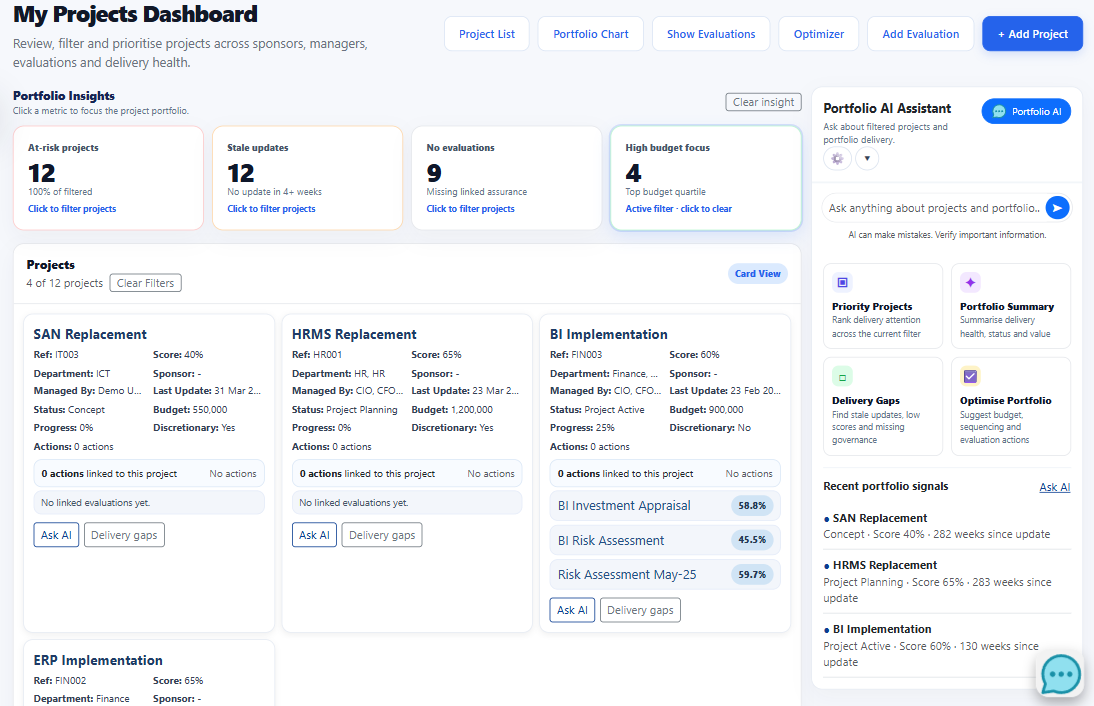The width and height of the screenshot is (1094, 706).
Task: Open the BI Implementation project title
Action: (x=608, y=334)
